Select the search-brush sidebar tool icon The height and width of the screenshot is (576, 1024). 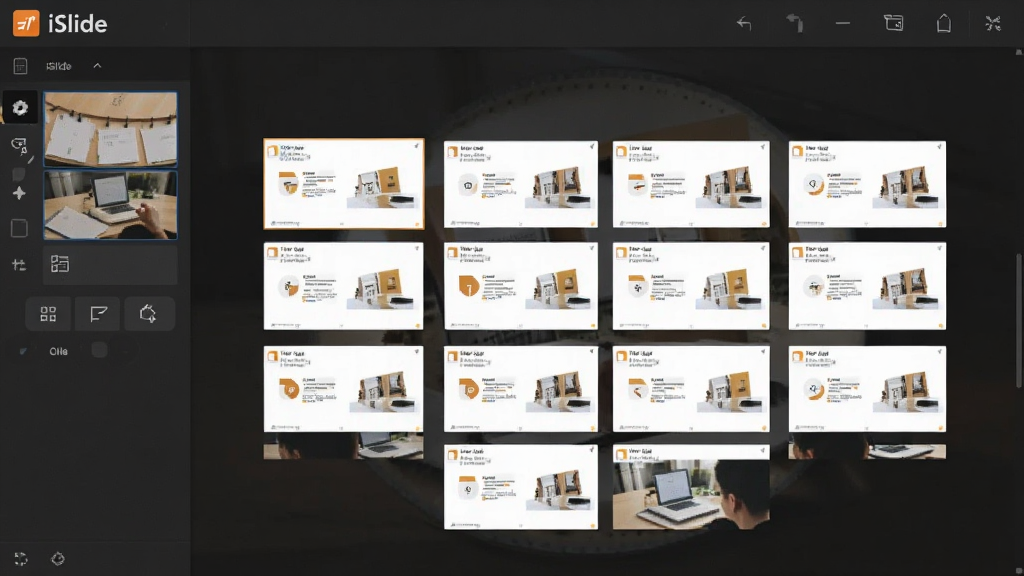pyautogui.click(x=20, y=146)
